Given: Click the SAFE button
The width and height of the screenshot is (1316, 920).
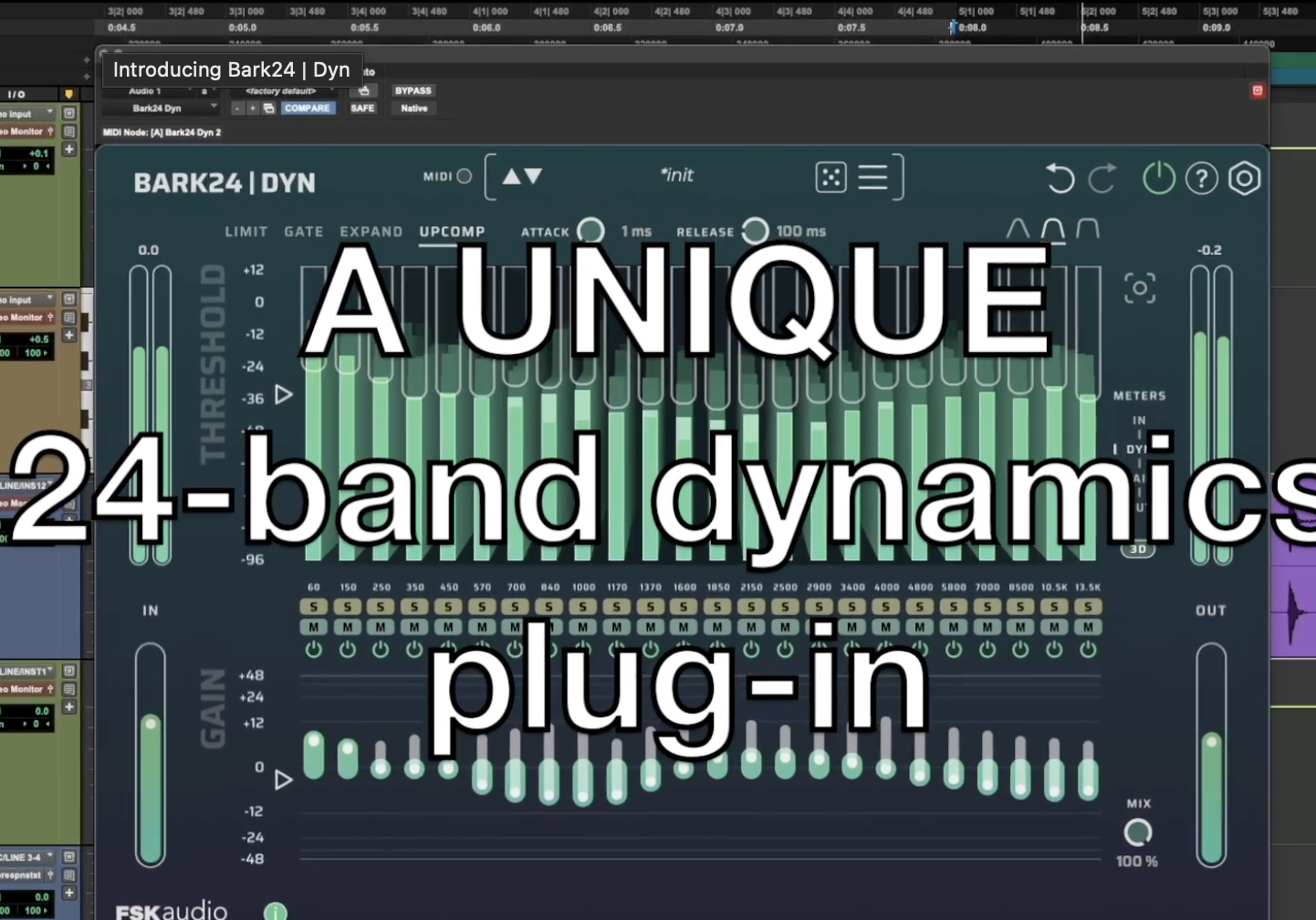Looking at the screenshot, I should tap(362, 108).
